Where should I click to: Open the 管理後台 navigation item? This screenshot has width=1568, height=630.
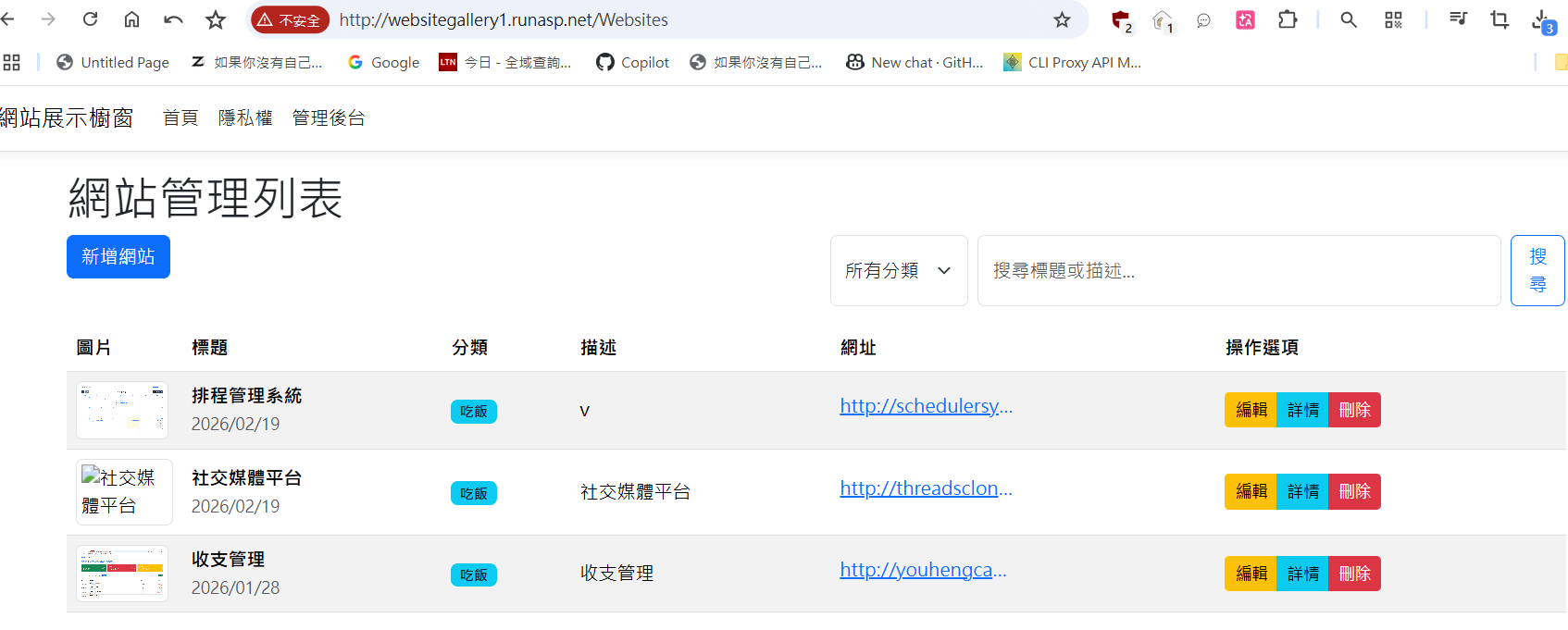click(x=329, y=117)
